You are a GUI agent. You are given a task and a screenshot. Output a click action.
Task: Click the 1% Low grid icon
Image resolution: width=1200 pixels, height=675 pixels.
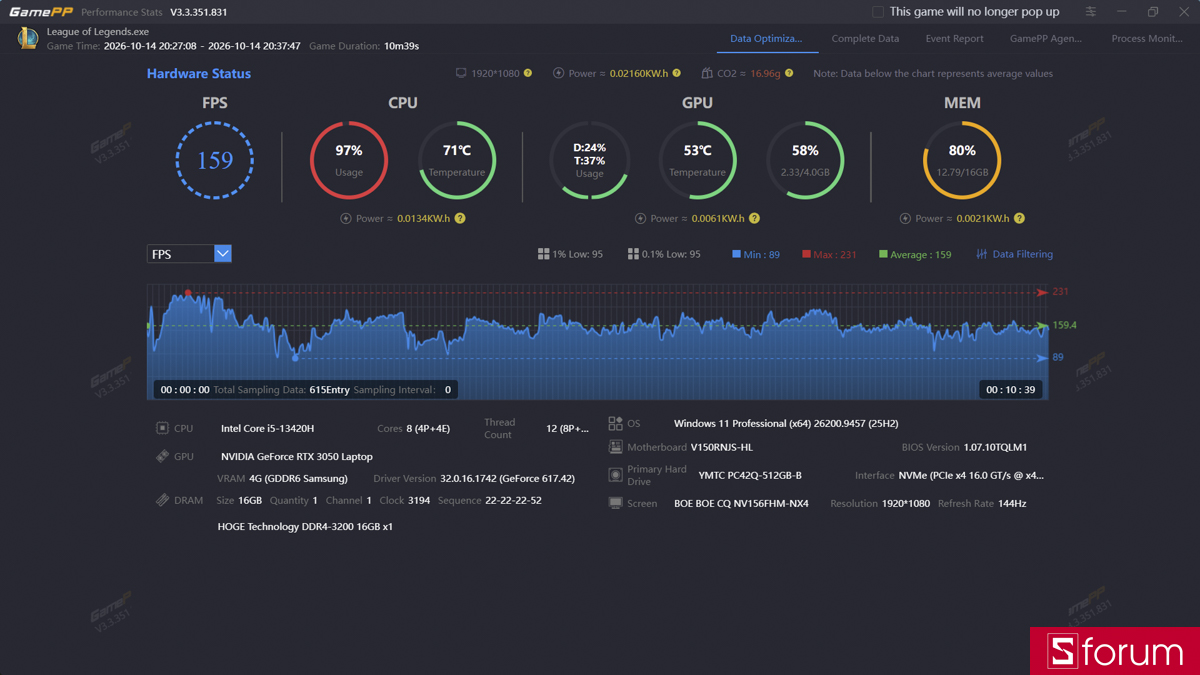543,254
